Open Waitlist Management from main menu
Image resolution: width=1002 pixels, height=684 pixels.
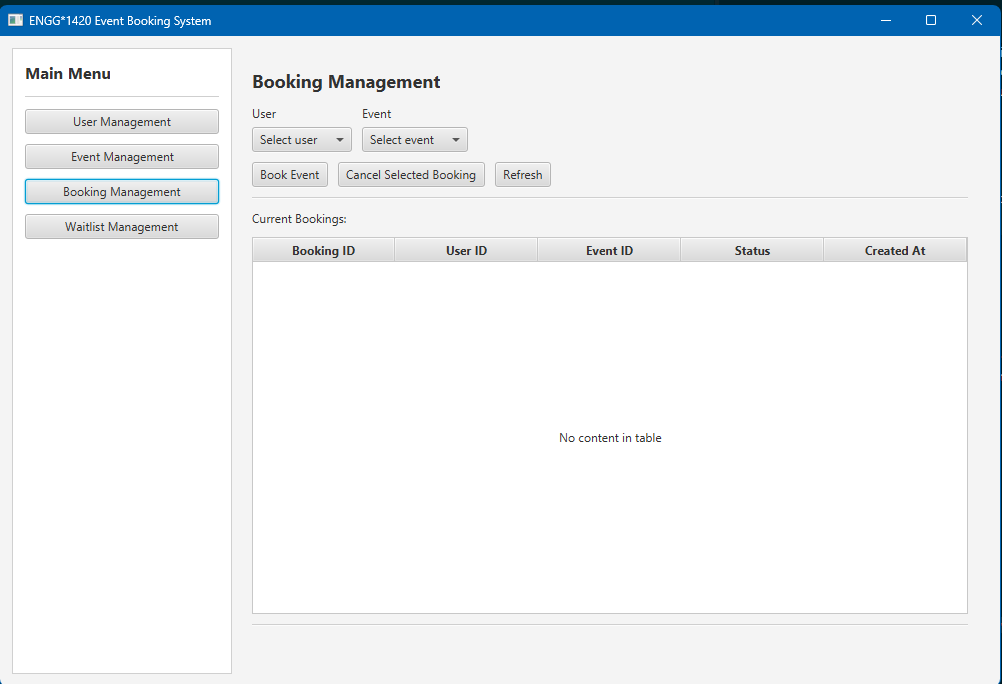click(x=121, y=227)
